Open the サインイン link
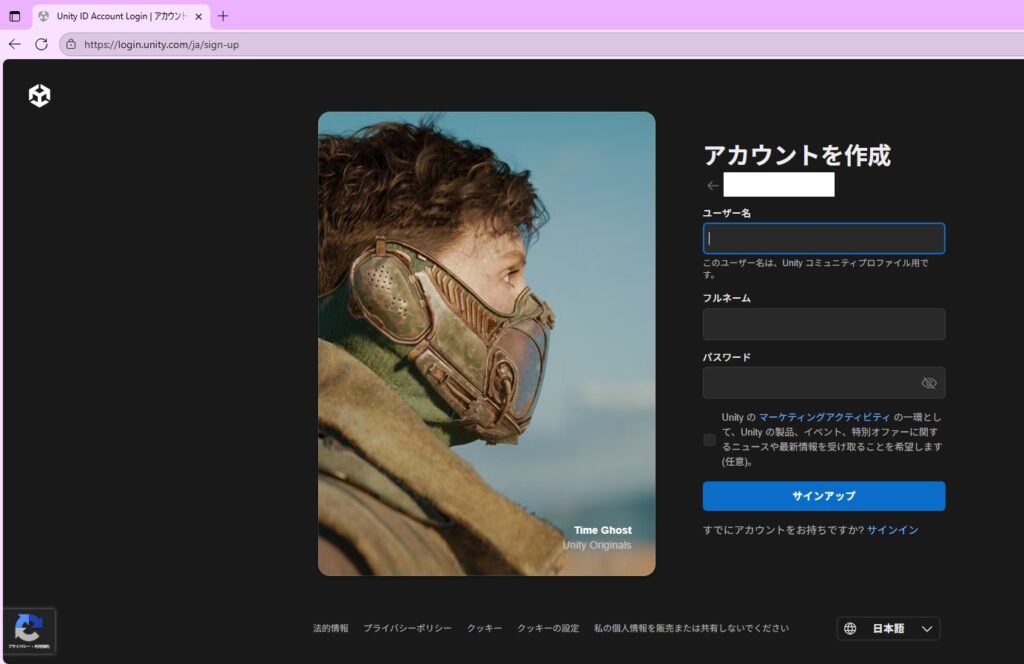This screenshot has width=1024, height=664. 892,530
